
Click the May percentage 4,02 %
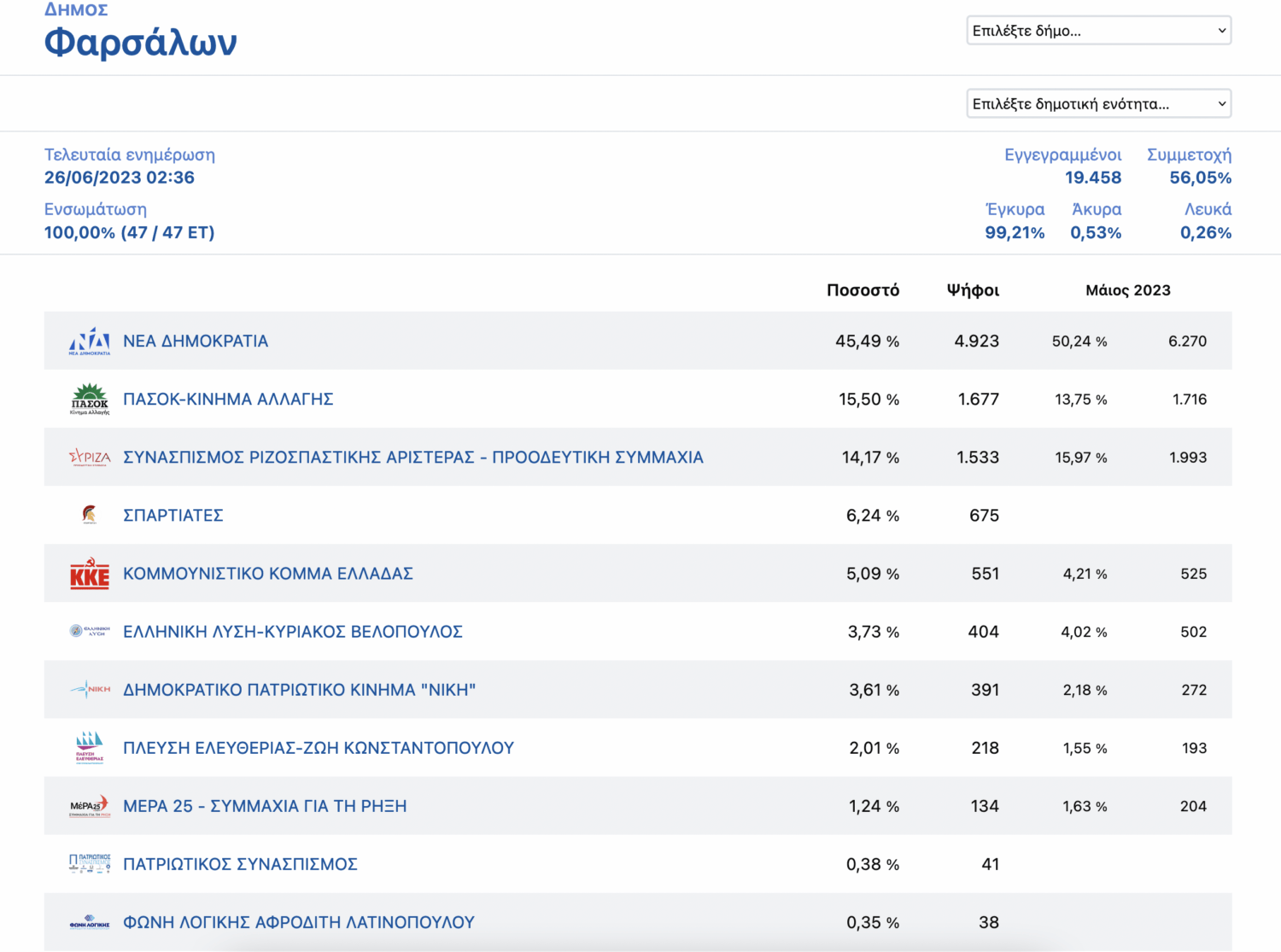click(x=1084, y=632)
